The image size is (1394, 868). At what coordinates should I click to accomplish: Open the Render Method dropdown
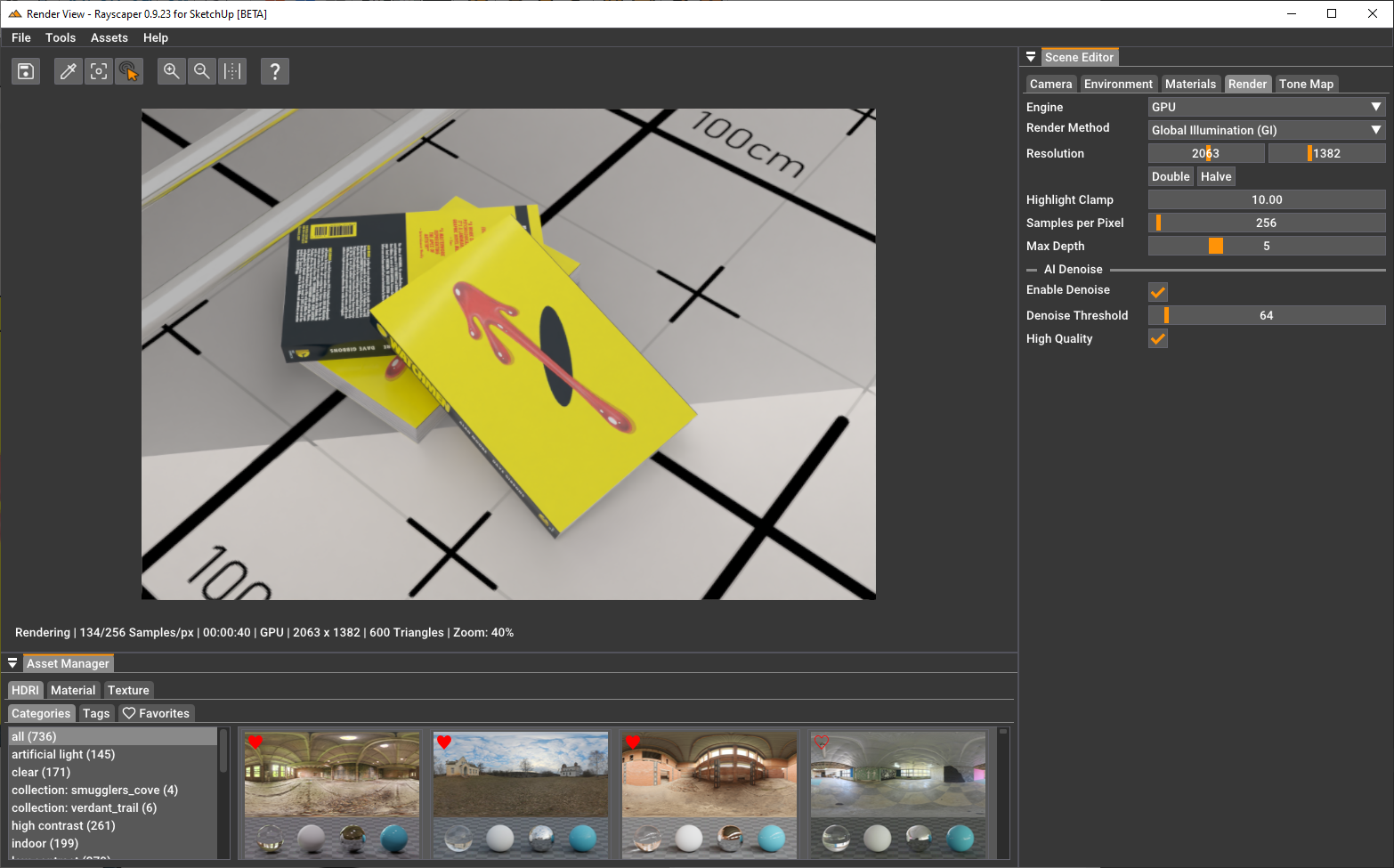point(1267,130)
